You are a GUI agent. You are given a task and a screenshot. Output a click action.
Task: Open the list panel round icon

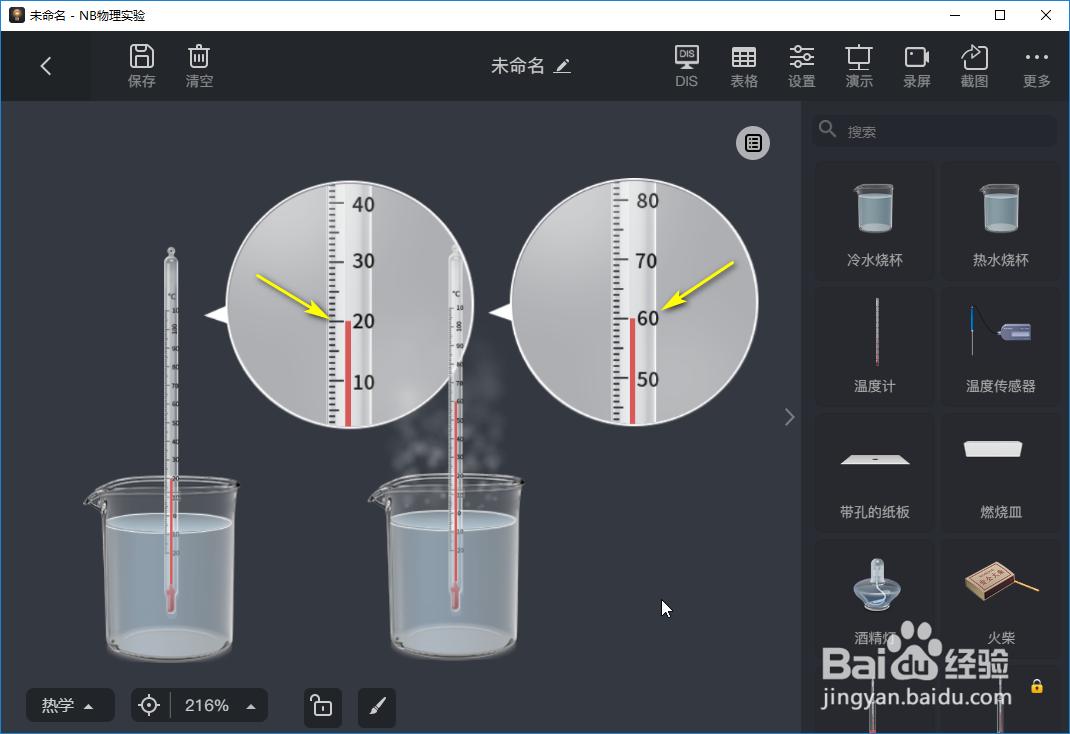753,143
